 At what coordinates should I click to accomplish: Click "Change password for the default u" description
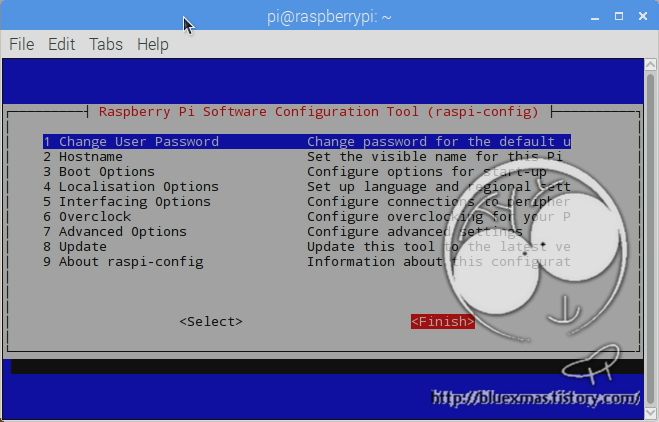[439, 142]
